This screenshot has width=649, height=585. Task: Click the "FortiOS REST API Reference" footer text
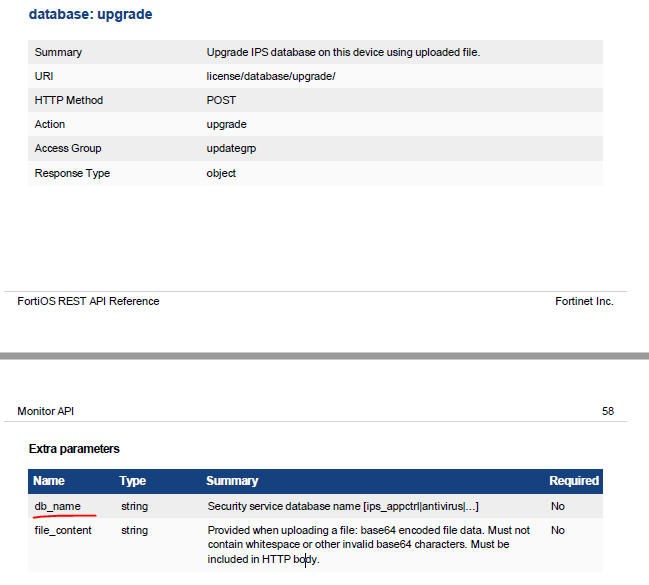point(88,301)
